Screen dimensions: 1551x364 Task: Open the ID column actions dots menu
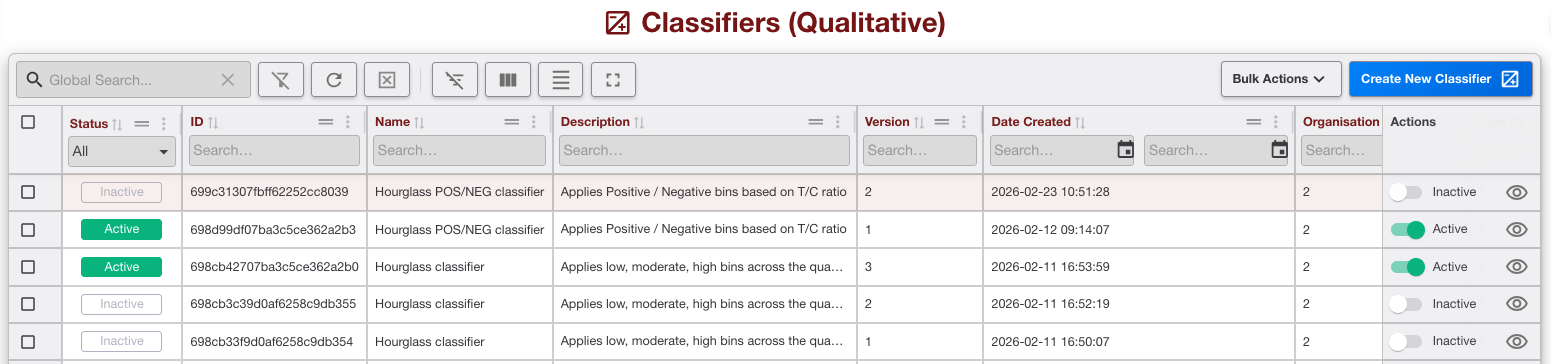tap(348, 122)
